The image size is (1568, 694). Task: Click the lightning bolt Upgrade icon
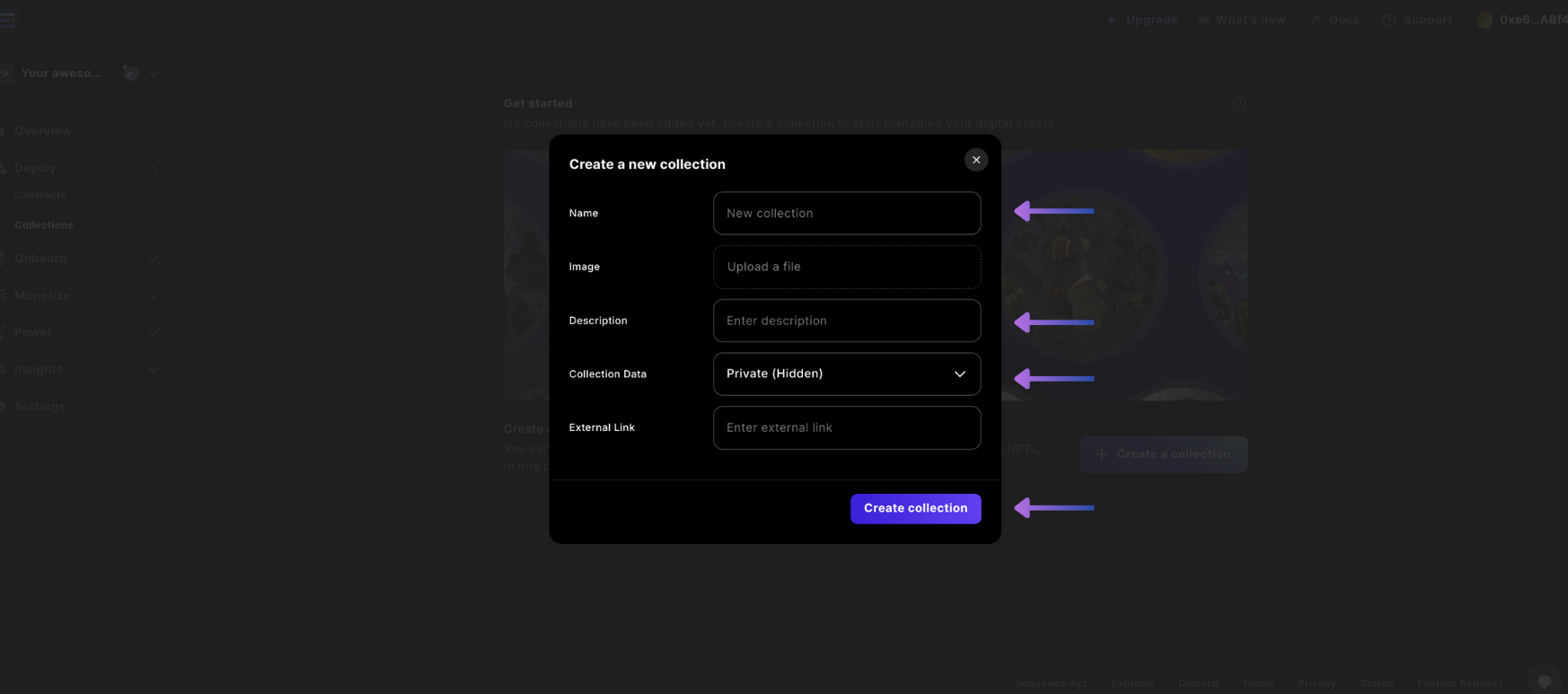[1112, 20]
